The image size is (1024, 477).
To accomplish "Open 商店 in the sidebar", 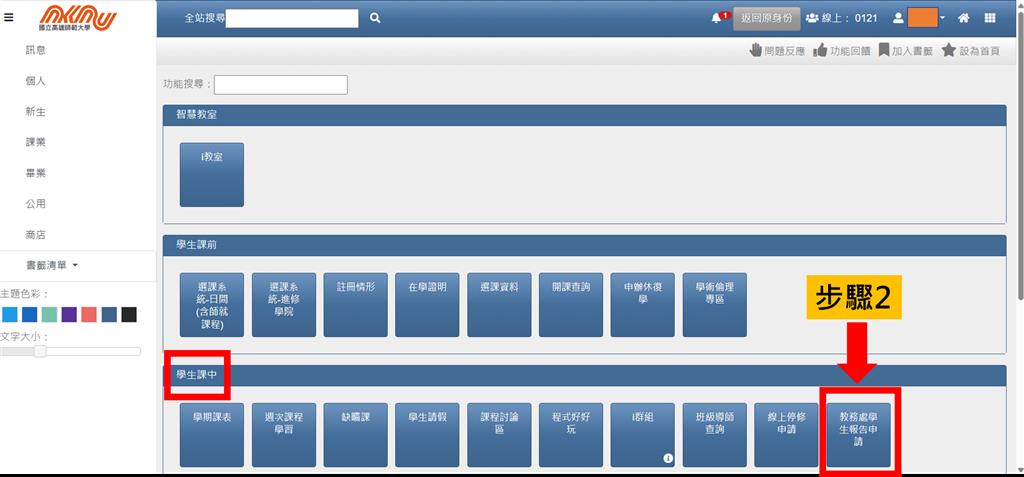I will click(x=36, y=235).
